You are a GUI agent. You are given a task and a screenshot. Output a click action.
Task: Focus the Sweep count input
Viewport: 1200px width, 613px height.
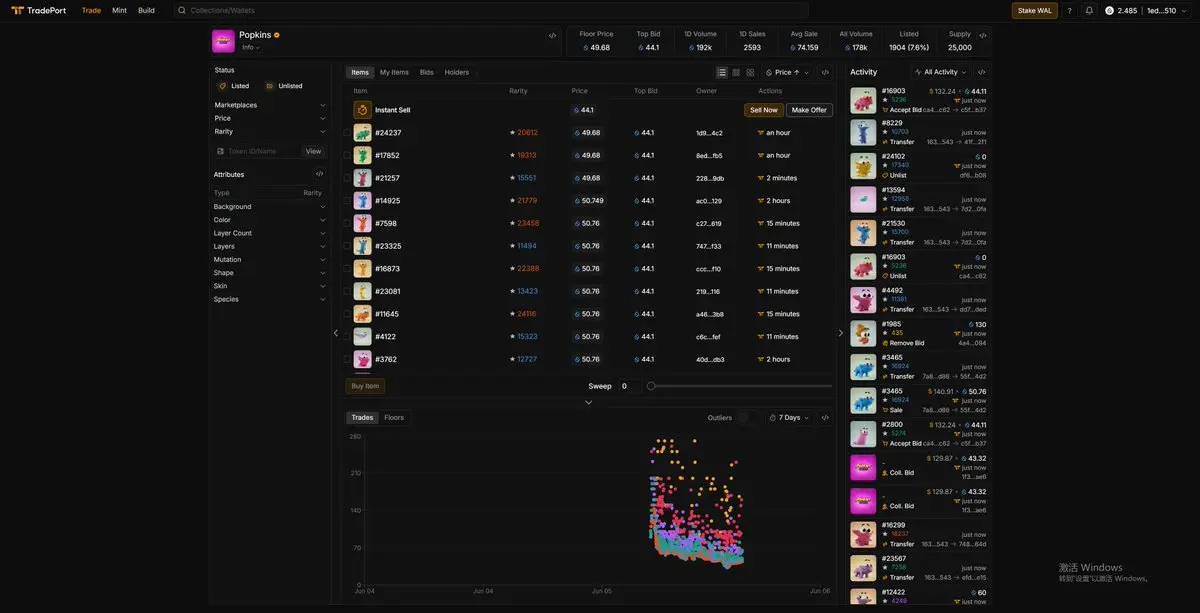pyautogui.click(x=628, y=386)
